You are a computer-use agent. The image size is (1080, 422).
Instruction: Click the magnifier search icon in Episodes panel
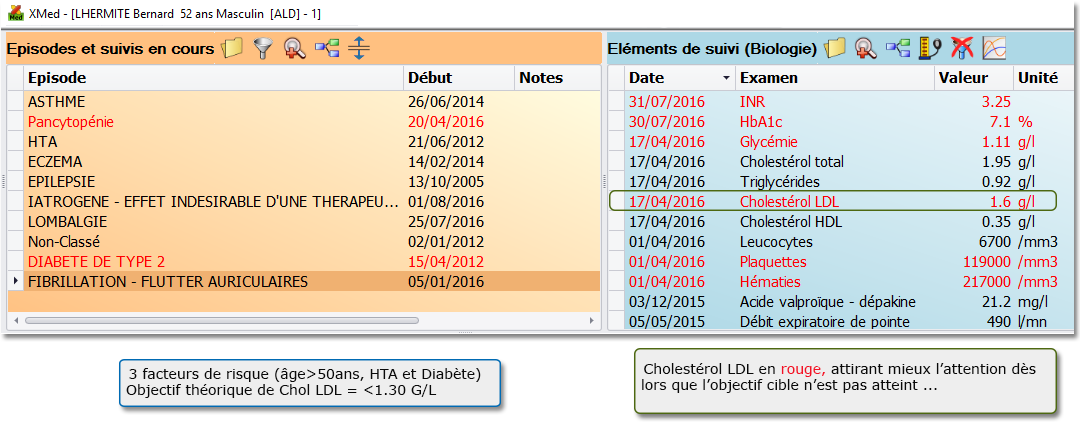point(294,47)
